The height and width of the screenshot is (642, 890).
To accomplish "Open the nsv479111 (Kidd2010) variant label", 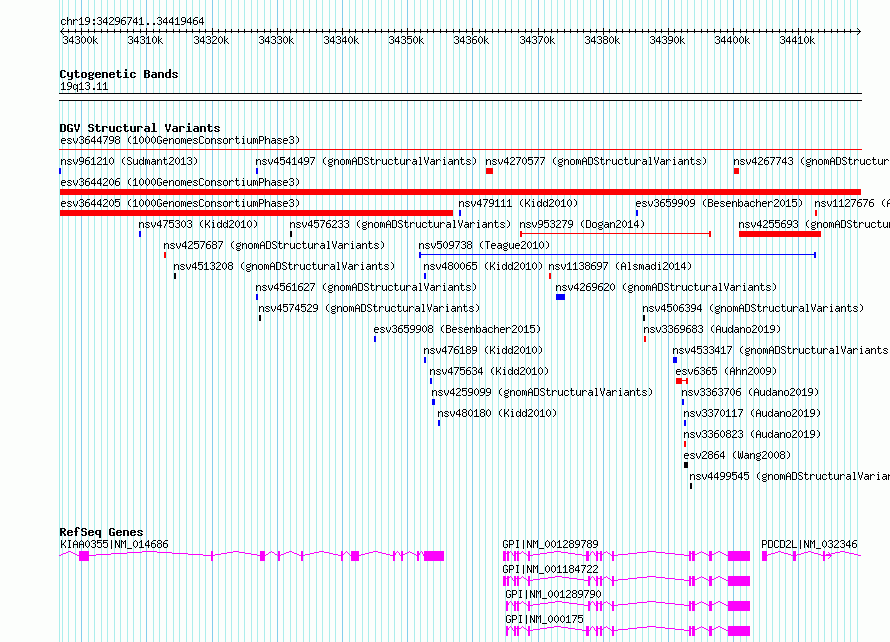I will (x=518, y=203).
